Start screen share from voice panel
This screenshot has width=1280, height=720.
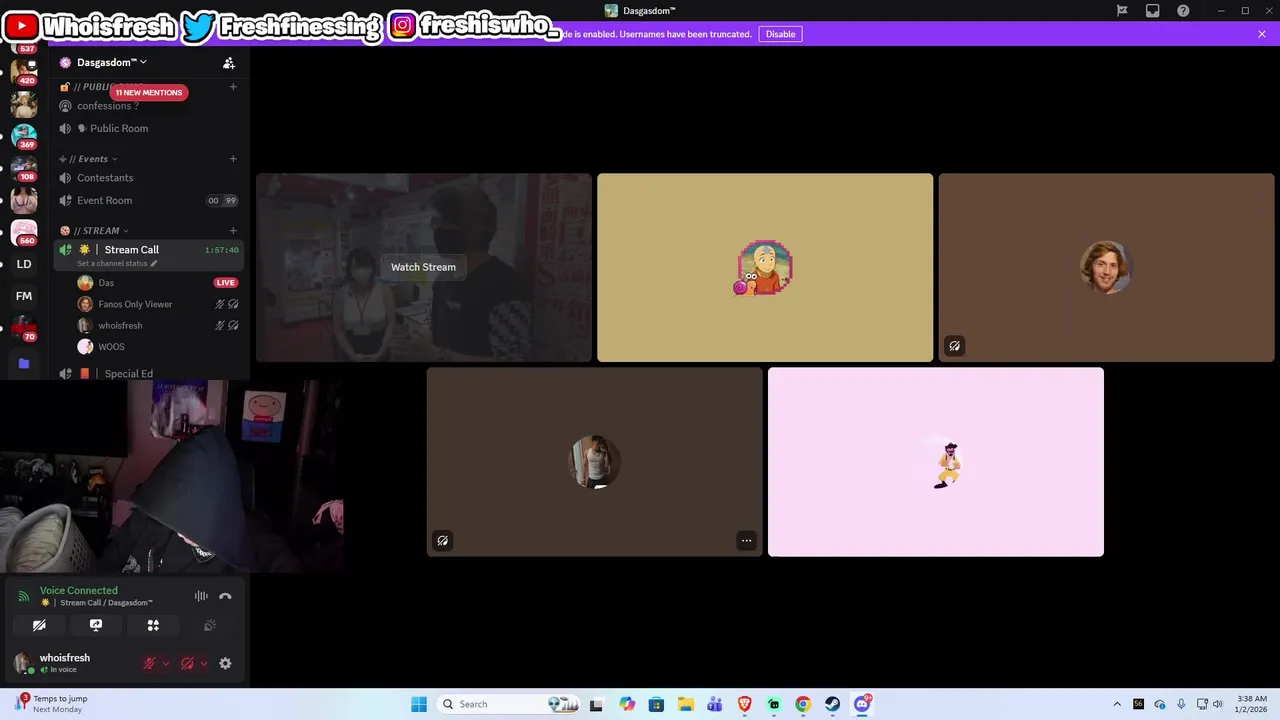pos(96,625)
